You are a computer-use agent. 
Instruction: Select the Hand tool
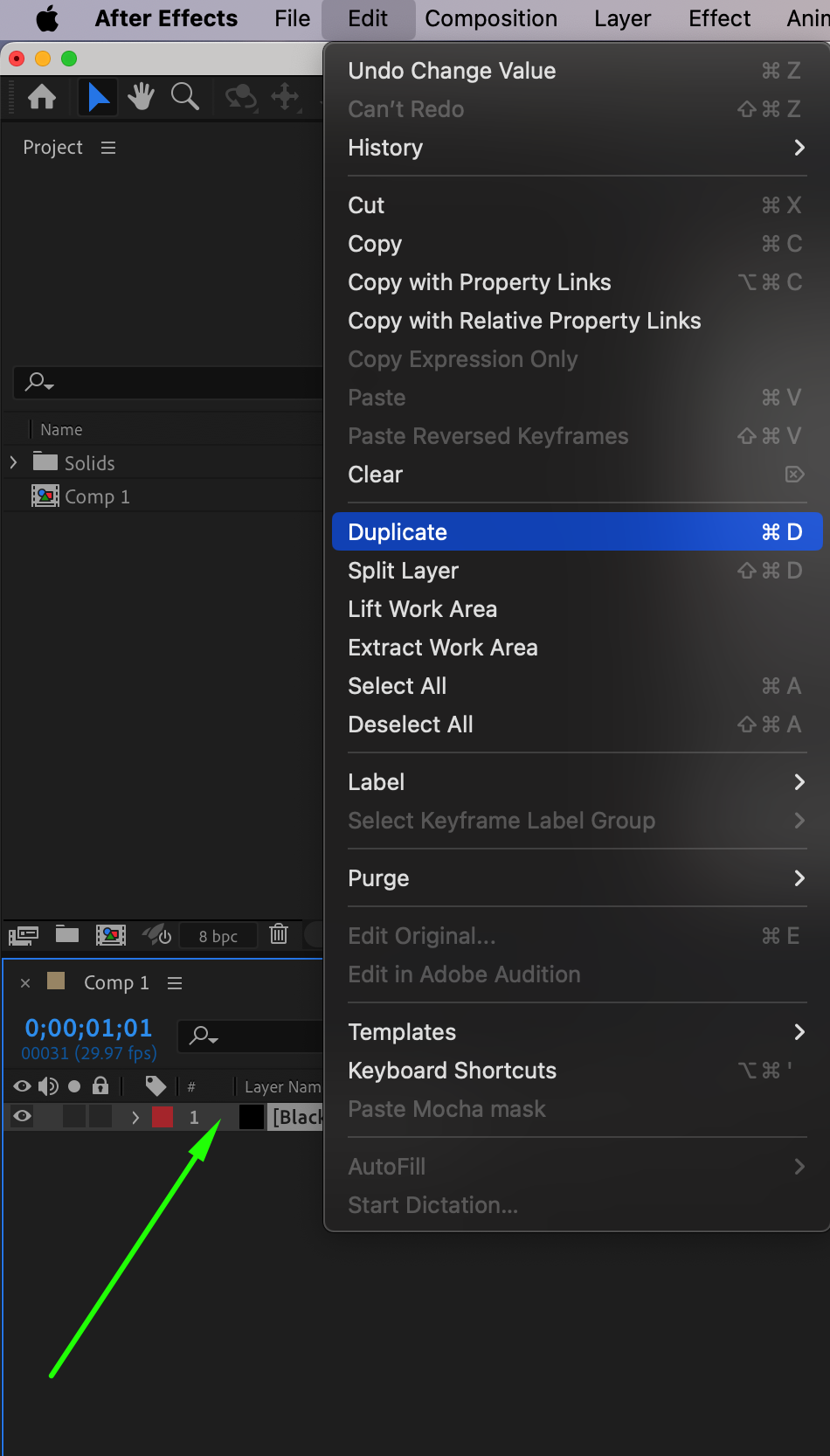click(x=141, y=97)
